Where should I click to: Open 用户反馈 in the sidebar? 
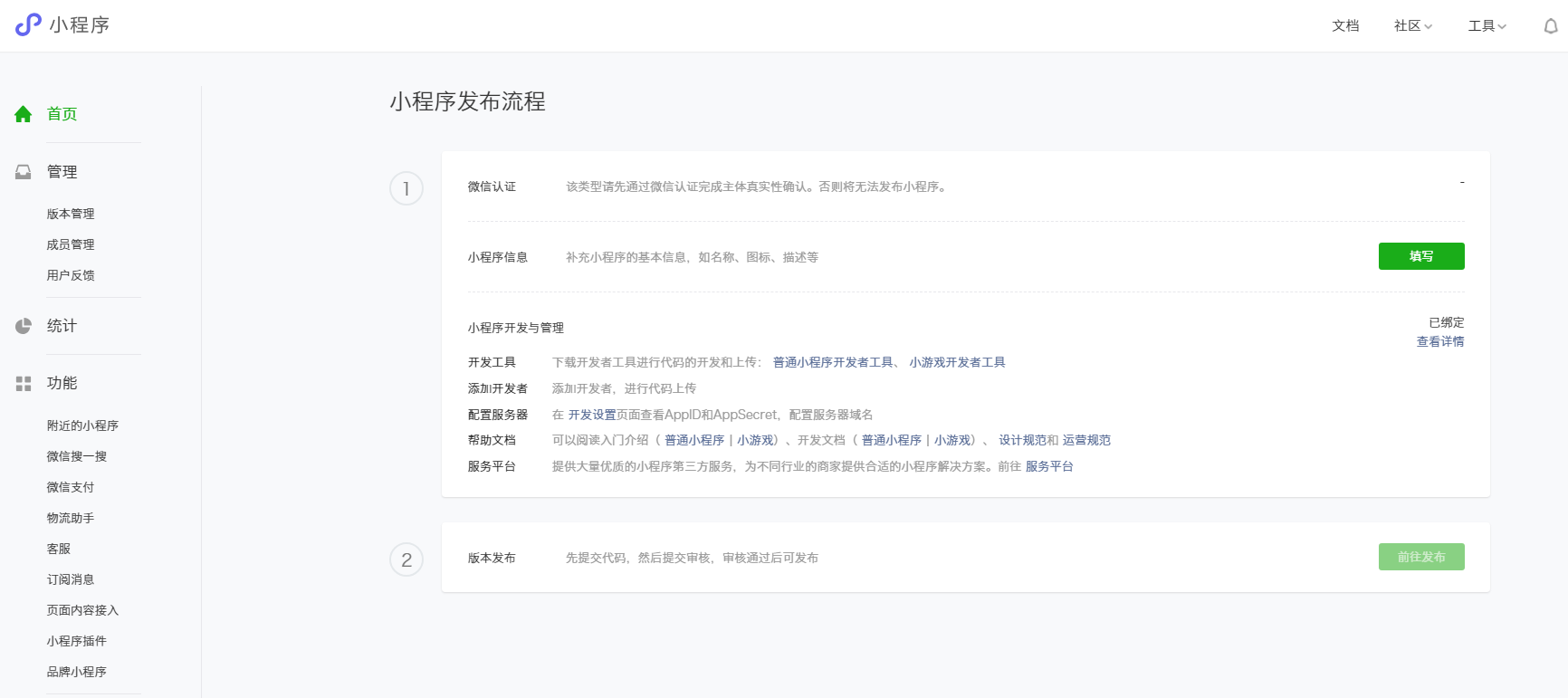[71, 275]
